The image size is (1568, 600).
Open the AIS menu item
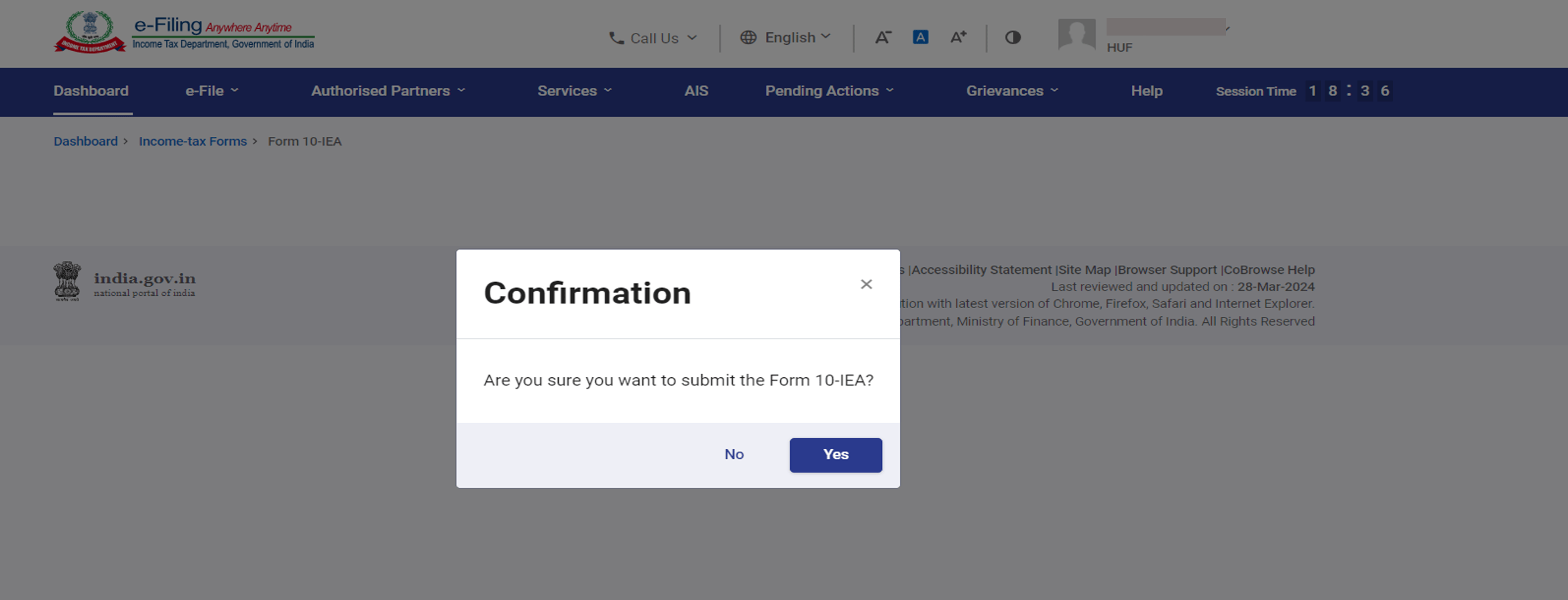pyautogui.click(x=696, y=91)
